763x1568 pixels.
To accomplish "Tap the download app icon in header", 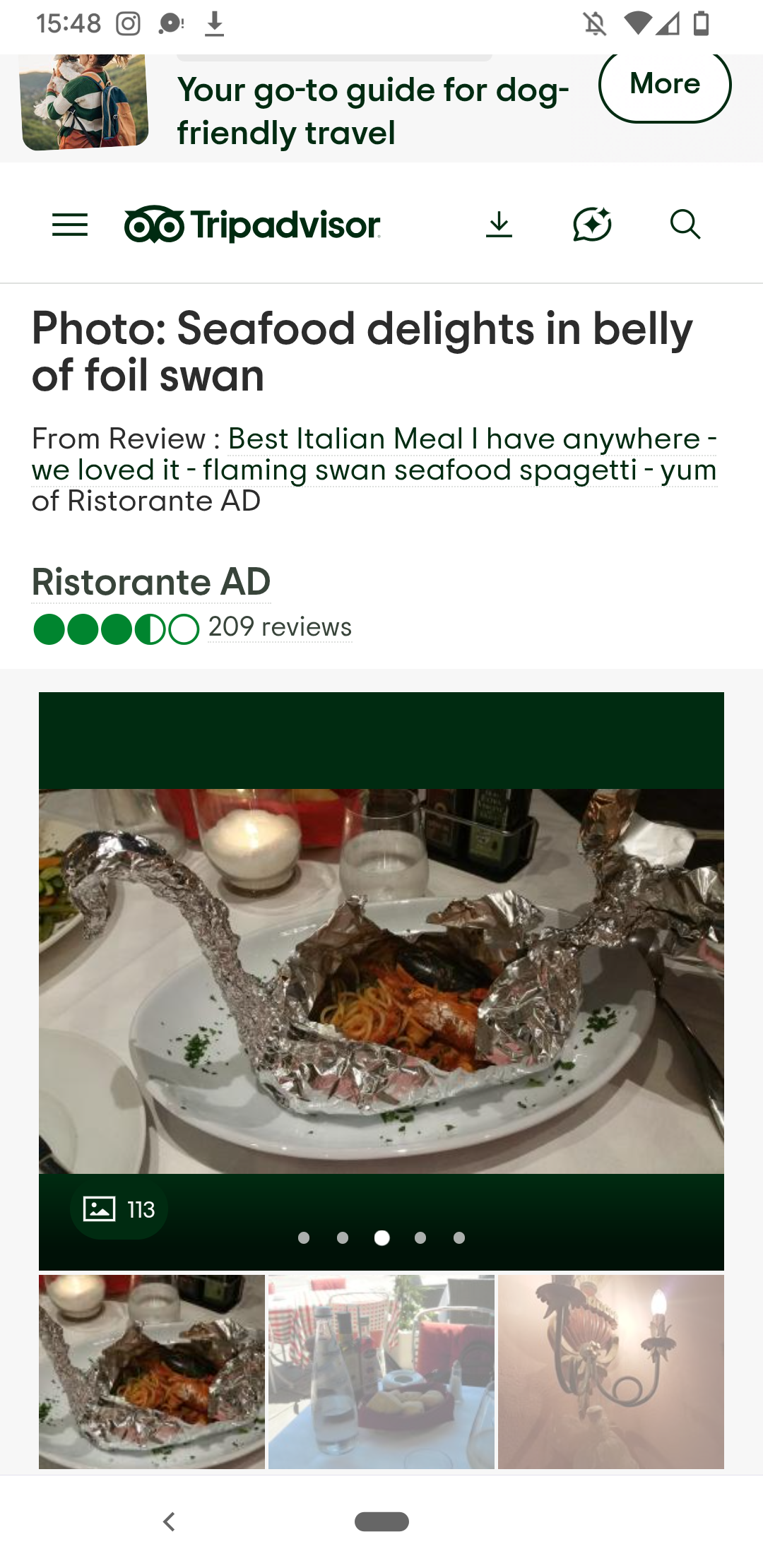I will tap(499, 225).
